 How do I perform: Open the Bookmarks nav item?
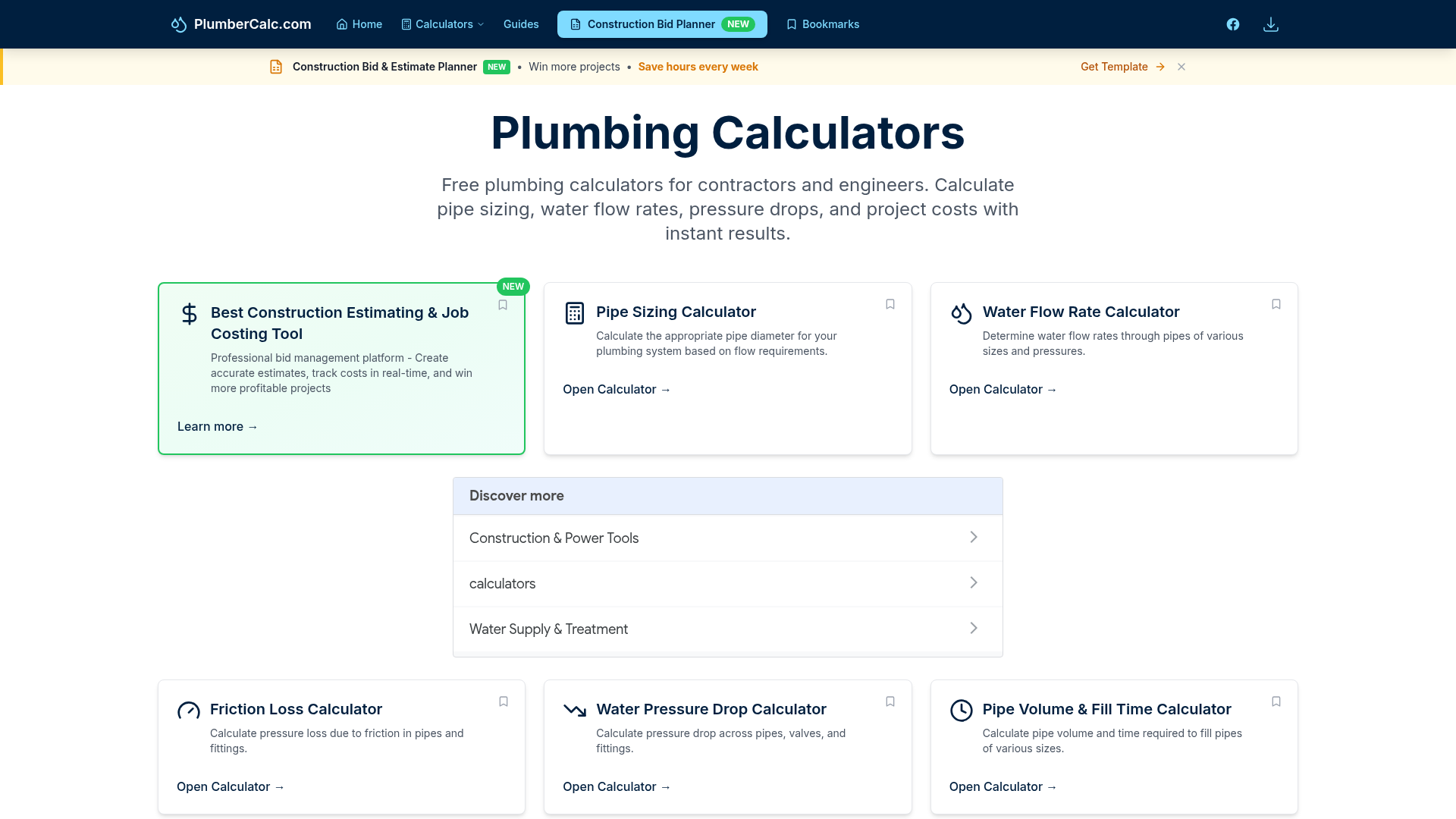(823, 24)
